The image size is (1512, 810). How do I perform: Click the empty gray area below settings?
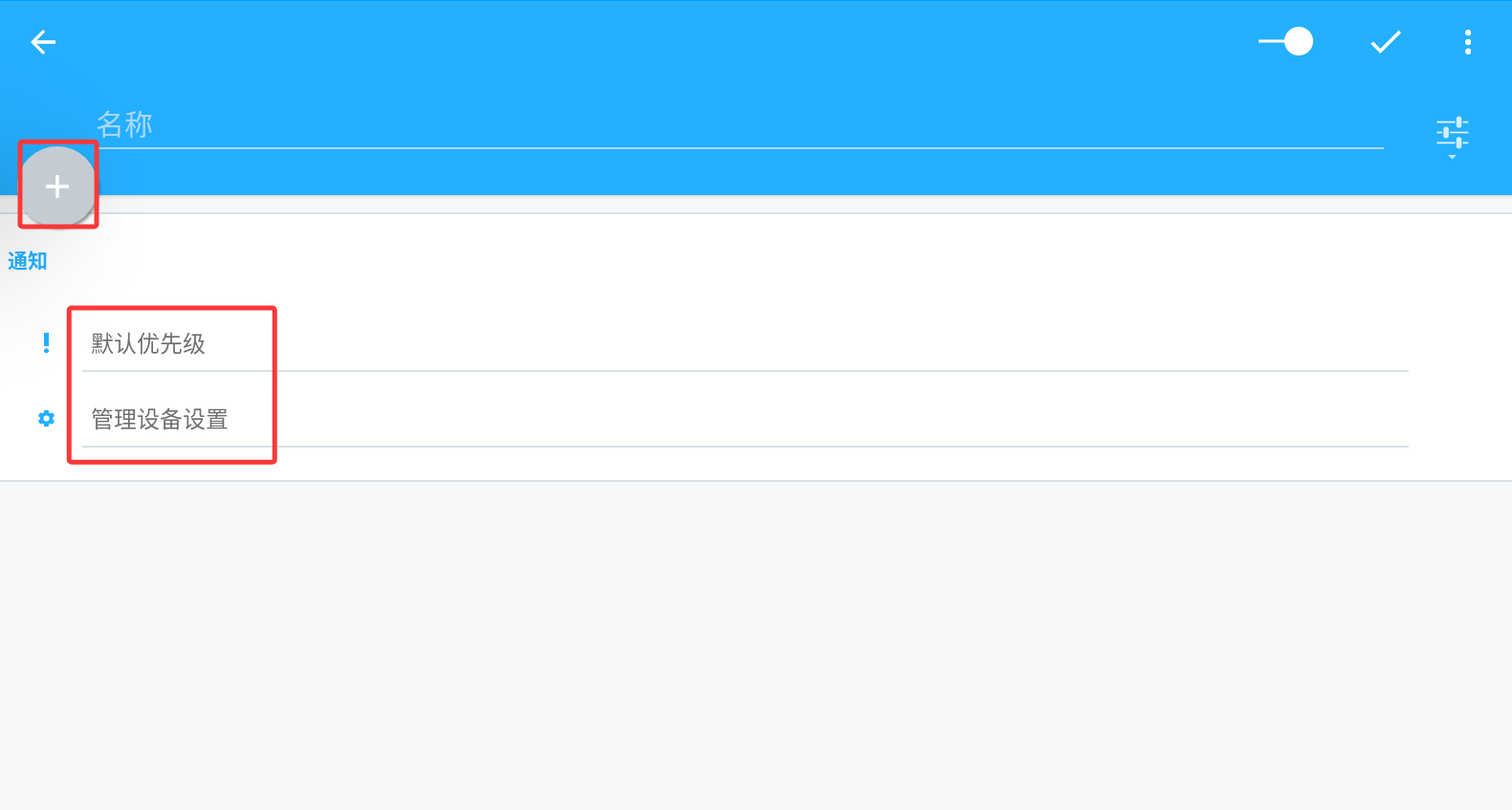pos(756,646)
